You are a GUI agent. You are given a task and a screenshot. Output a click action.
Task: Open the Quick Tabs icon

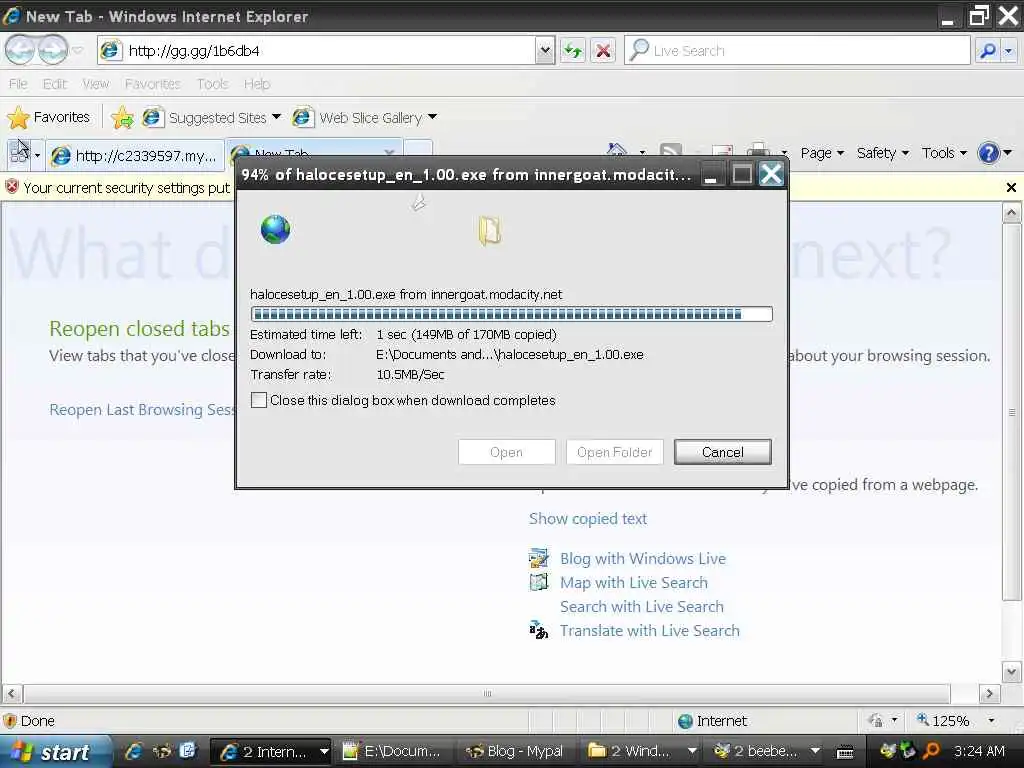point(20,154)
